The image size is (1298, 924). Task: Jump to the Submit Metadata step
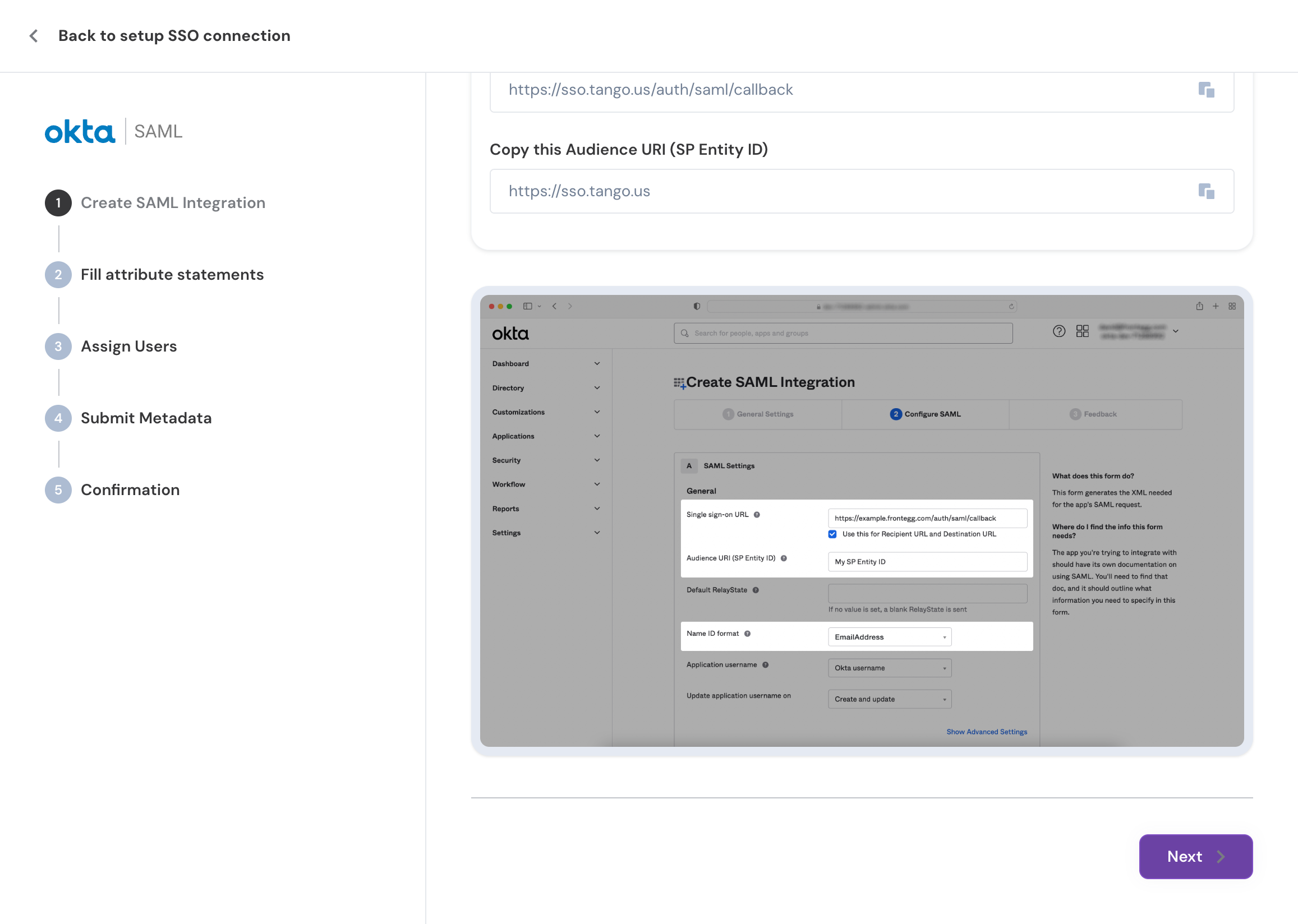click(146, 418)
